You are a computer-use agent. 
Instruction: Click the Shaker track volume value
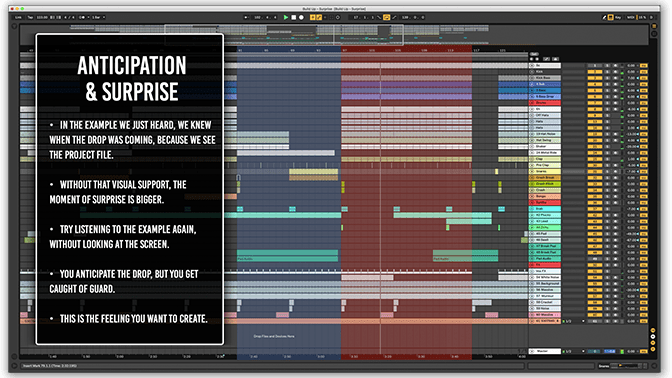pos(631,147)
